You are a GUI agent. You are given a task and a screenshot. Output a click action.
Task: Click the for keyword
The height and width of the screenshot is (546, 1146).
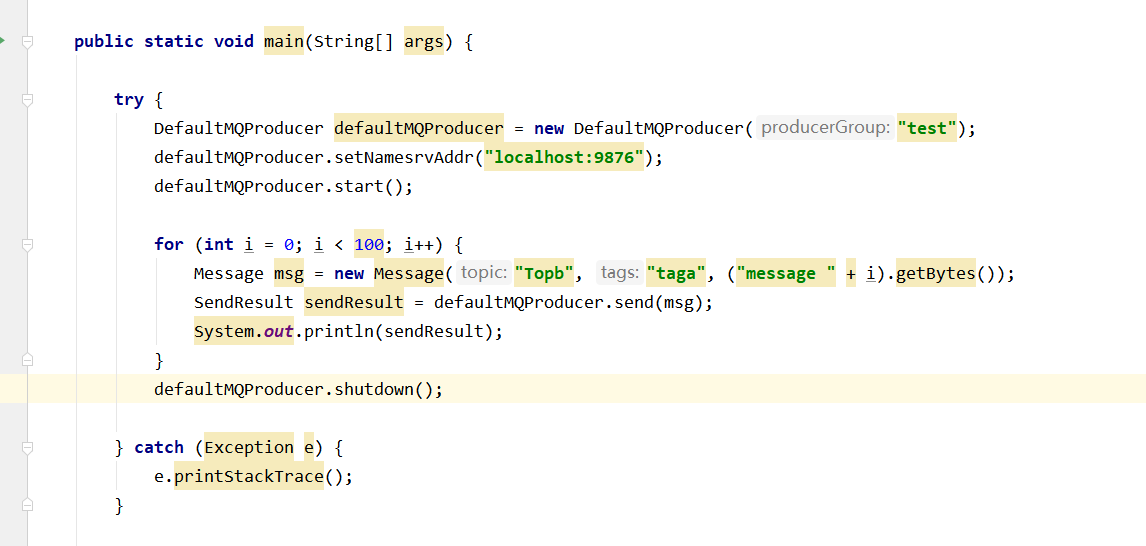point(169,244)
